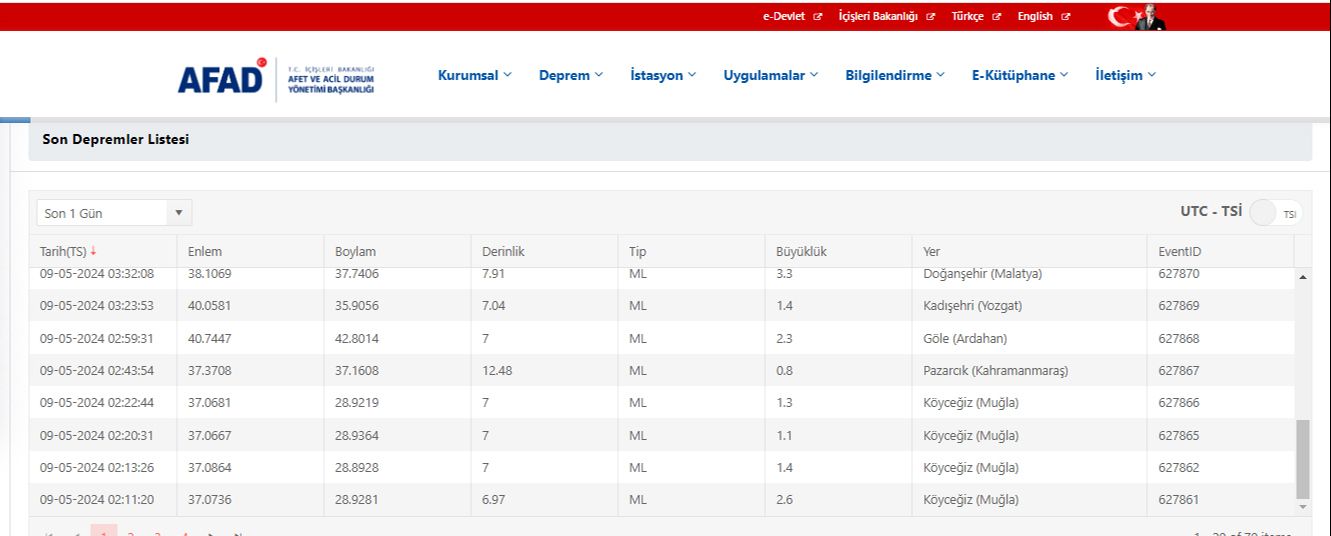This screenshot has width=1331, height=536.
Task: Click the red sort arrow on Tarih(TS)
Action: coord(94,252)
